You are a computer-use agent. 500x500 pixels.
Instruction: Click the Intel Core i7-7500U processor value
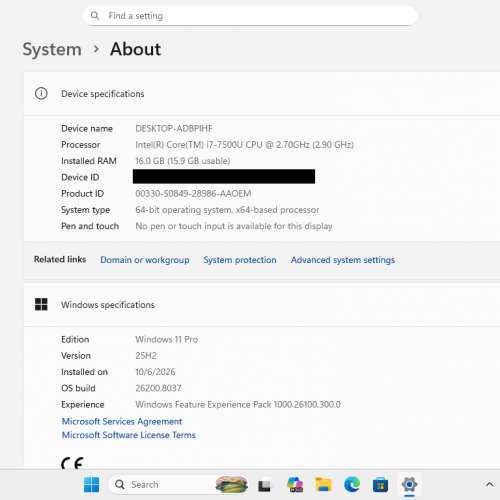tap(244, 145)
